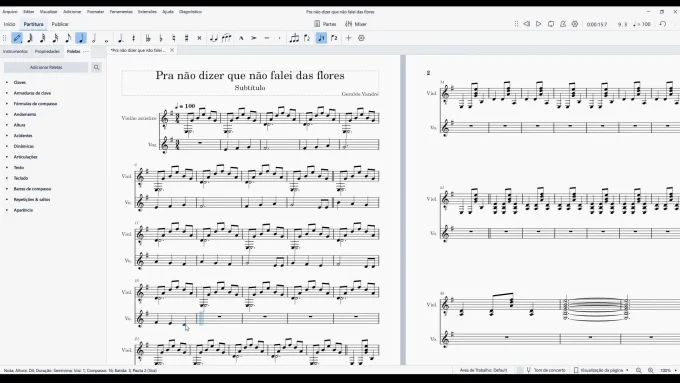Open the Ajuda menu

[x=168, y=12]
